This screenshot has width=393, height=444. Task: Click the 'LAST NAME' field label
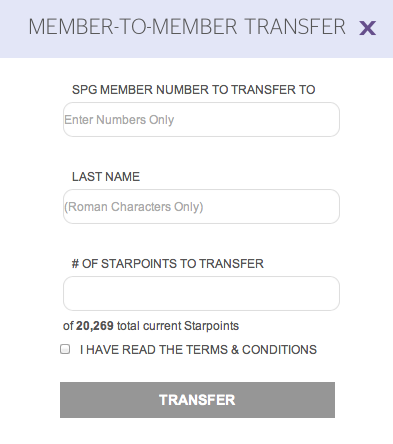click(106, 177)
